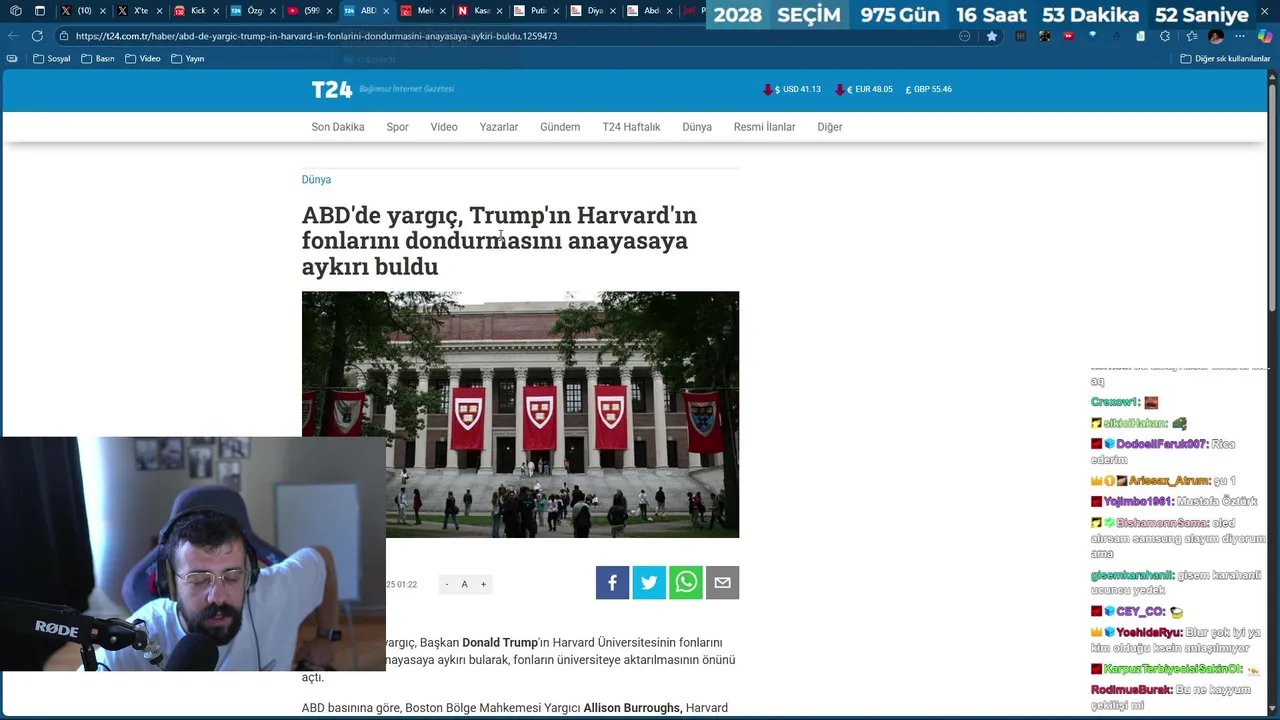Image resolution: width=1280 pixels, height=720 pixels.
Task: Click chat username DodoaliFaruk007
Action: pyautogui.click(x=1162, y=444)
